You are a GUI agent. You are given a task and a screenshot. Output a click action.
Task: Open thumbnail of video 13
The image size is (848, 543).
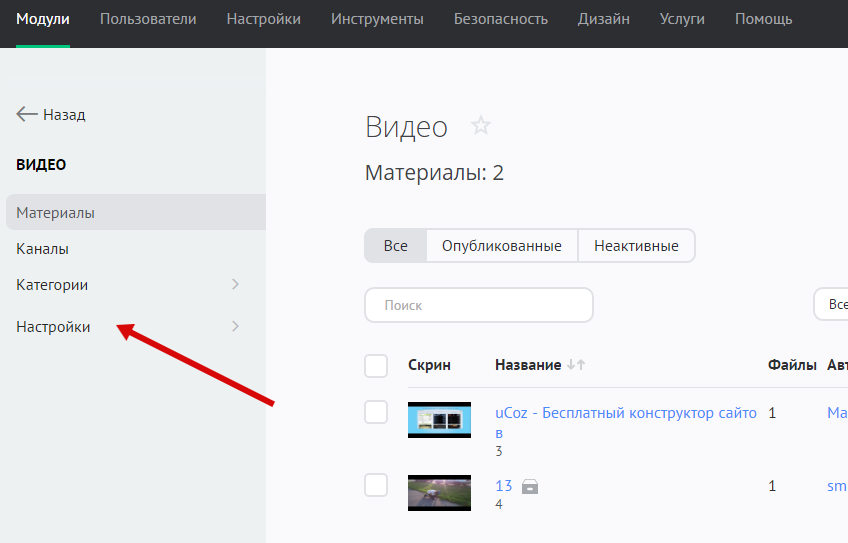point(439,493)
